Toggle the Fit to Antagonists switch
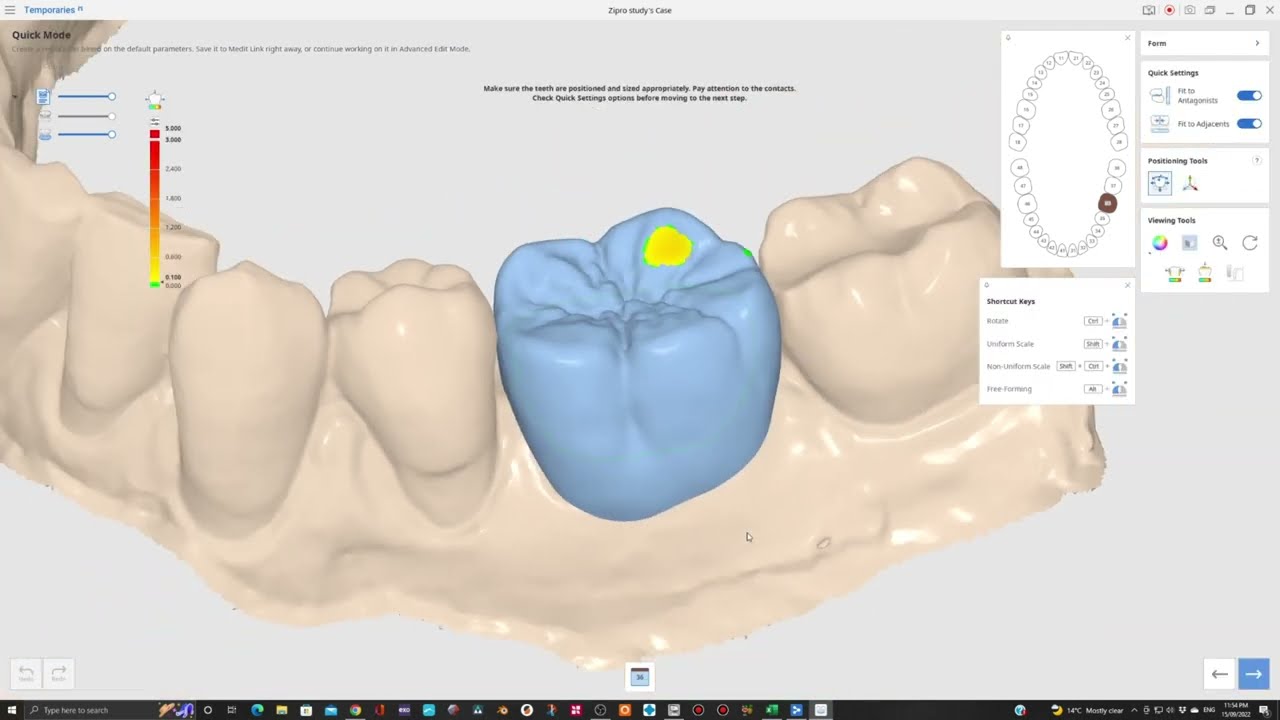Screen dimensions: 1280x720 [1249, 96]
